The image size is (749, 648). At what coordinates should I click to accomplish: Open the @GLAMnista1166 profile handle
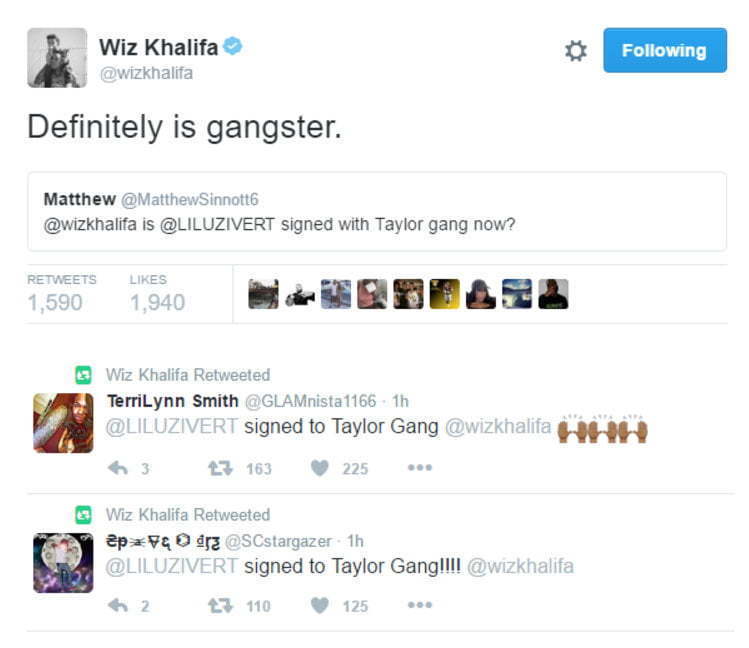(x=310, y=401)
